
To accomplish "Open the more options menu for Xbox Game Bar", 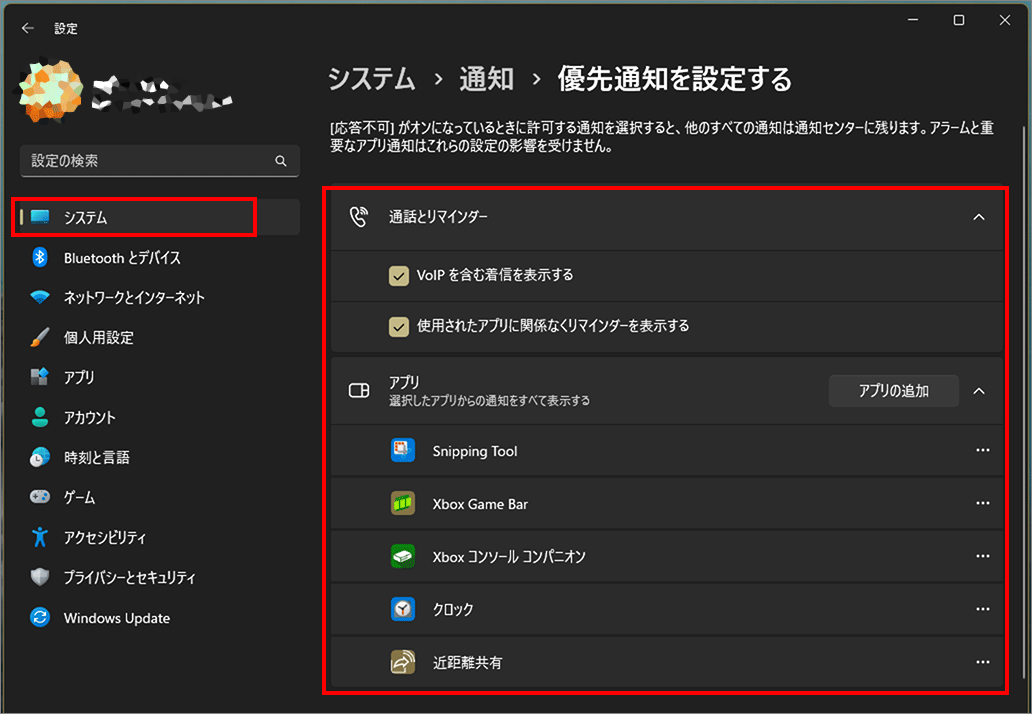I will pos(983,503).
